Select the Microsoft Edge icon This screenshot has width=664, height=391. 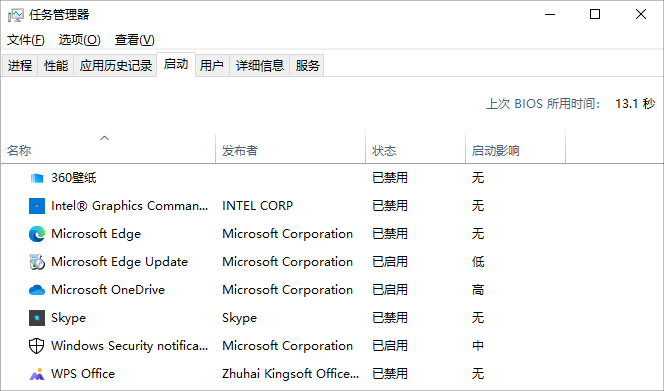point(37,234)
